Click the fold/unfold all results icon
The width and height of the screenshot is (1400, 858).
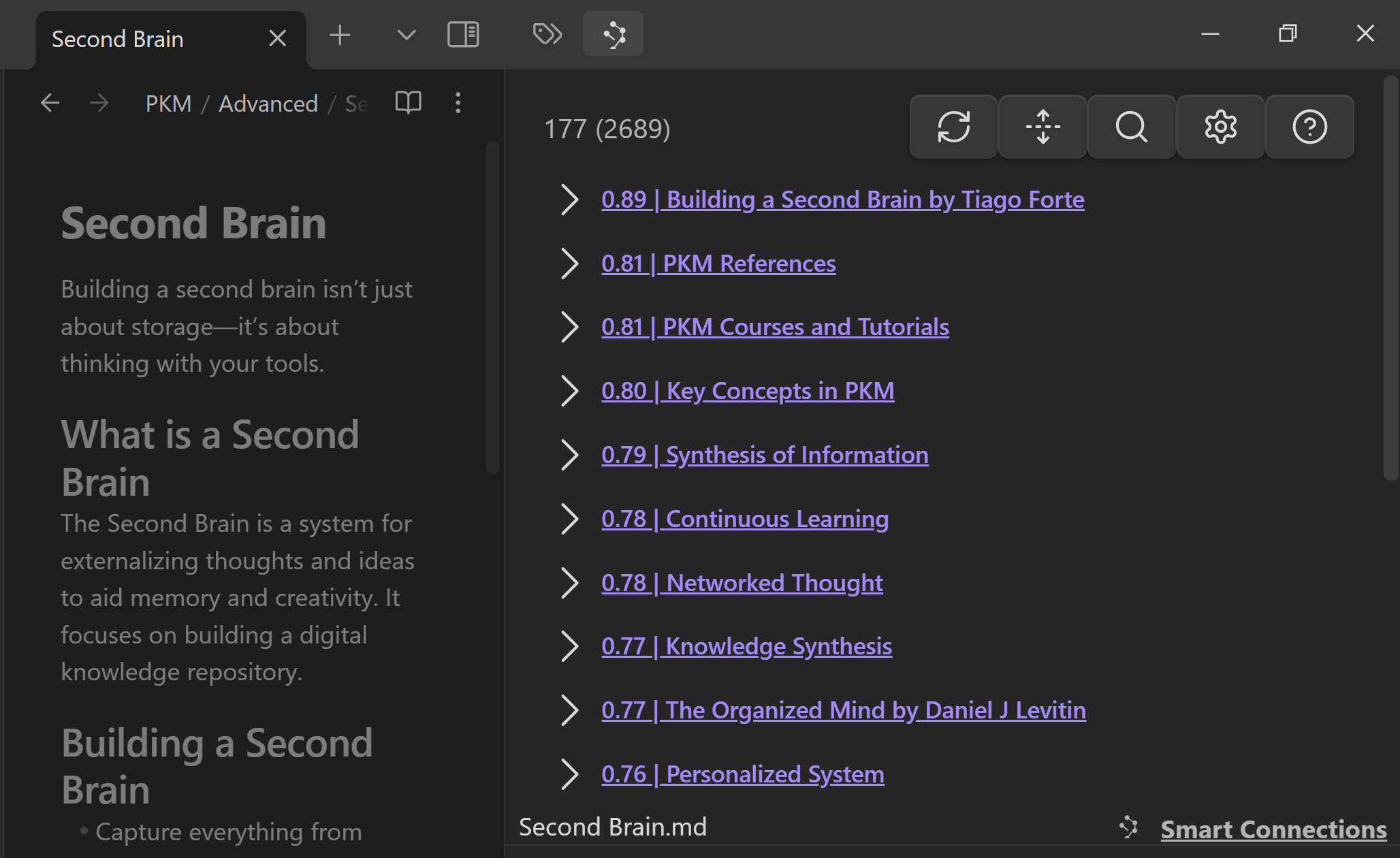[1043, 127]
